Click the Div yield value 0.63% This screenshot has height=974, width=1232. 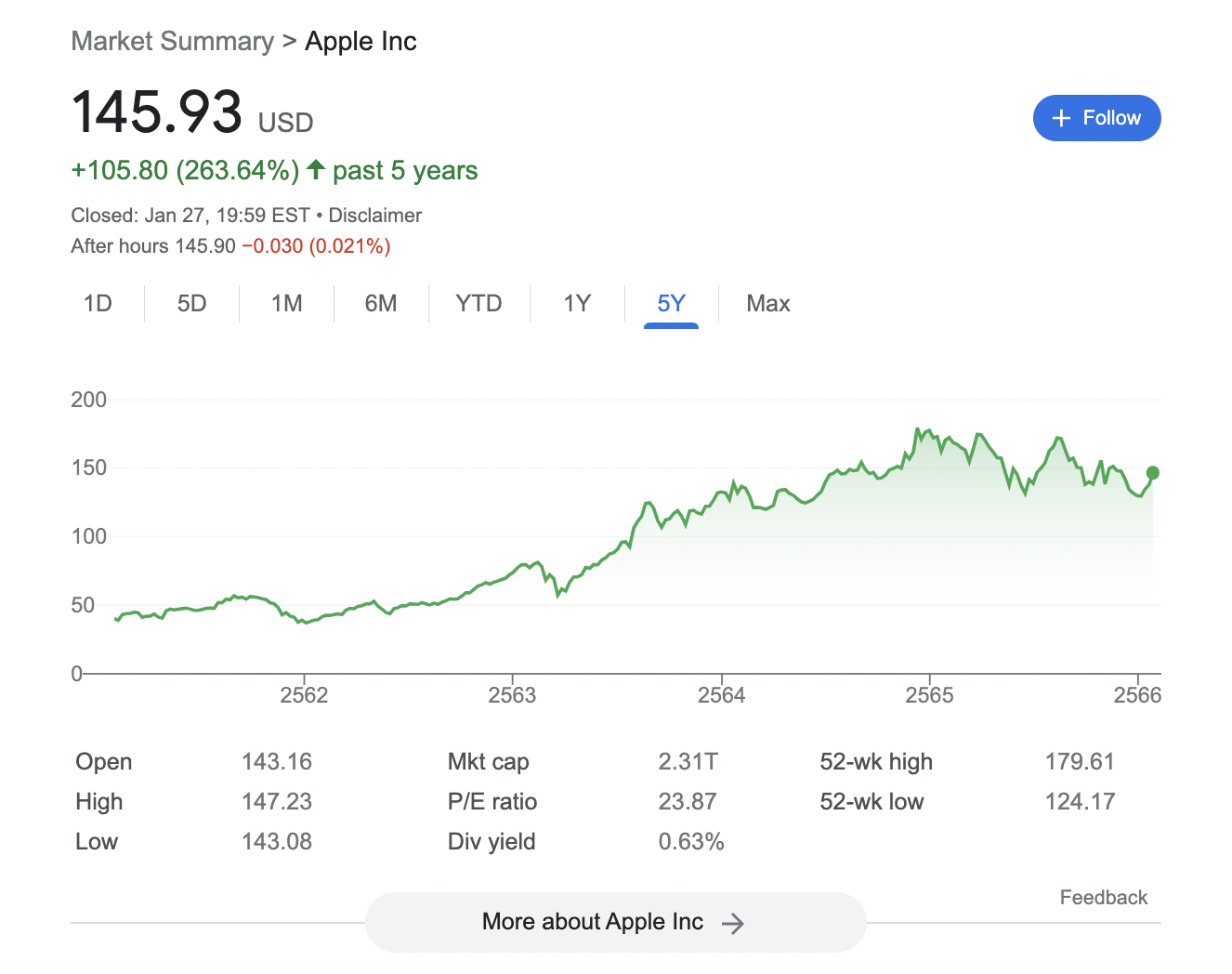(x=691, y=842)
